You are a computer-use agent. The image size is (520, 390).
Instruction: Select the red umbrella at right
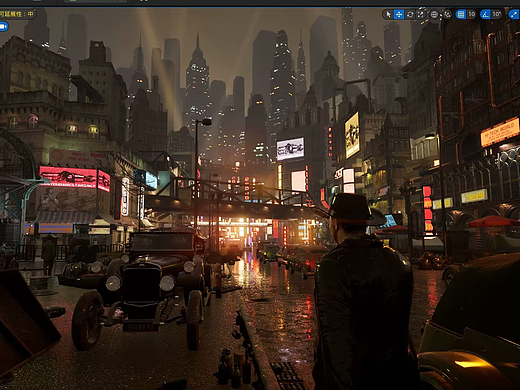click(x=493, y=221)
